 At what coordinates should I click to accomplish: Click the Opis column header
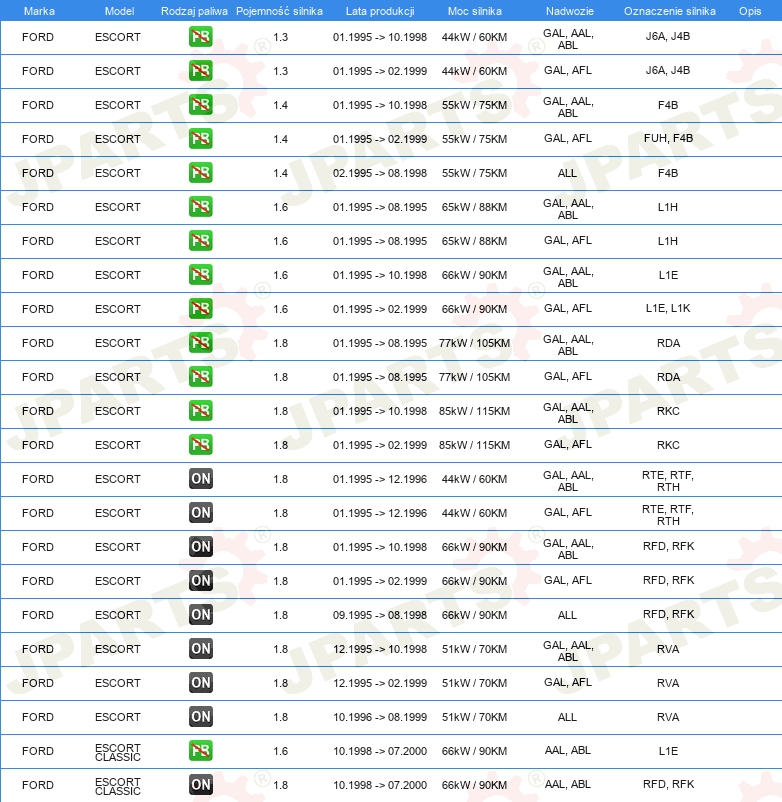click(750, 11)
